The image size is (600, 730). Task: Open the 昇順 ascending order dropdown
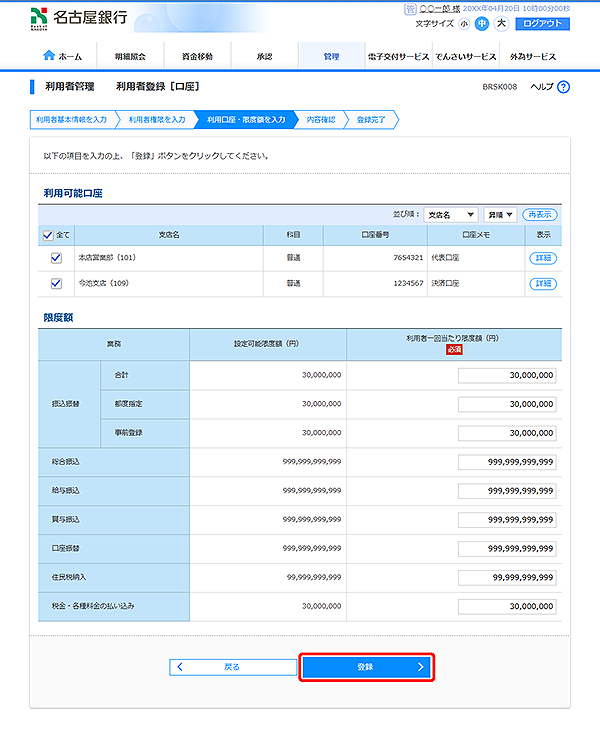pos(500,215)
